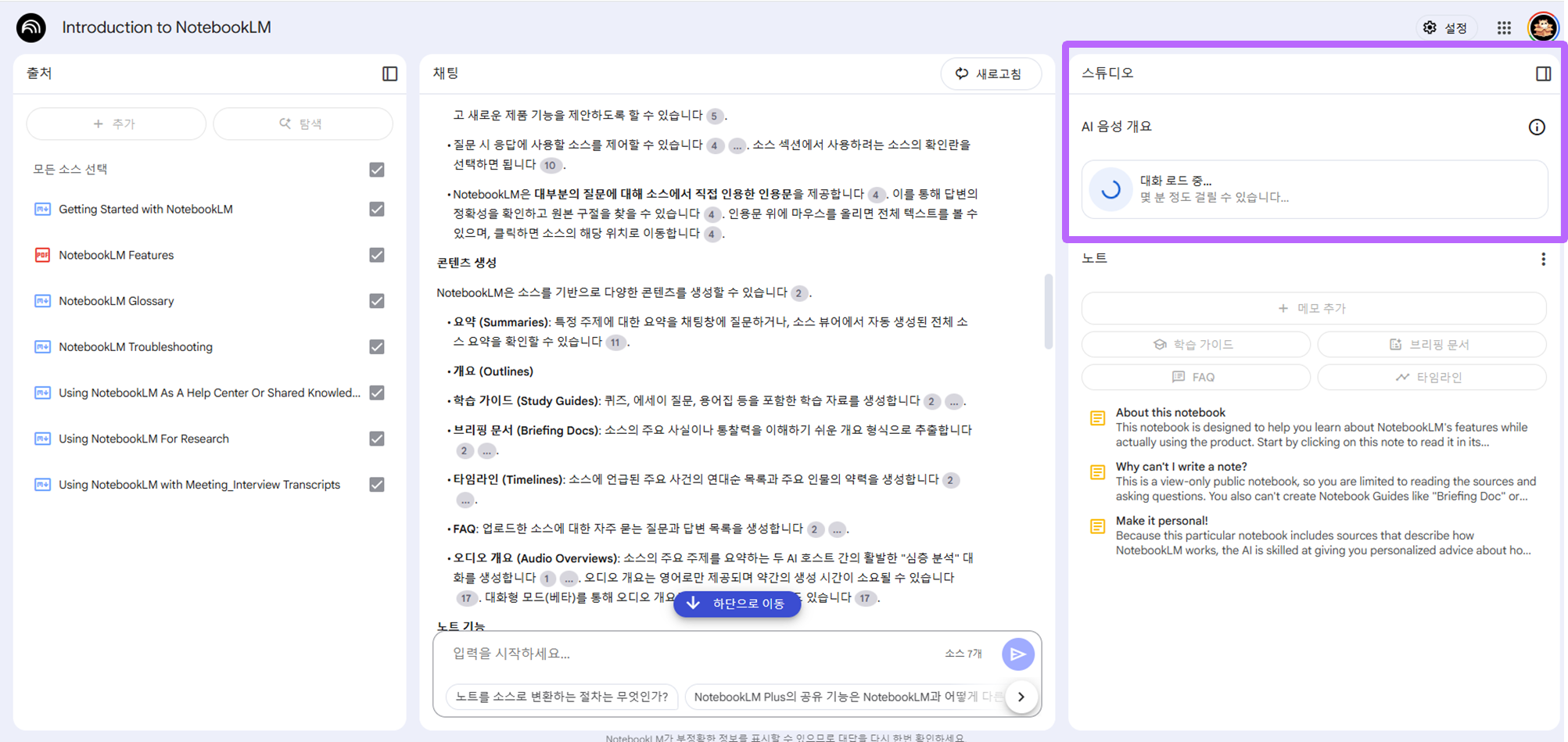Uncheck NotebookLM Troubleshooting source checkbox
1568x742 pixels.
(377, 346)
